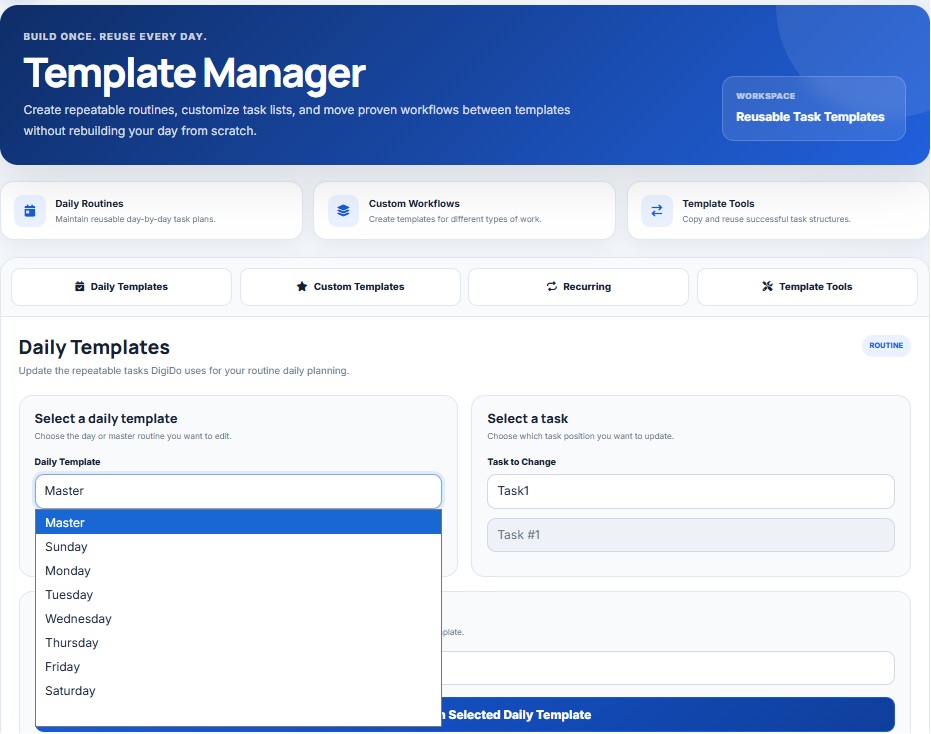Screen dimensions: 931x734
Task: Click the Task #1 disabled field
Action: [691, 535]
